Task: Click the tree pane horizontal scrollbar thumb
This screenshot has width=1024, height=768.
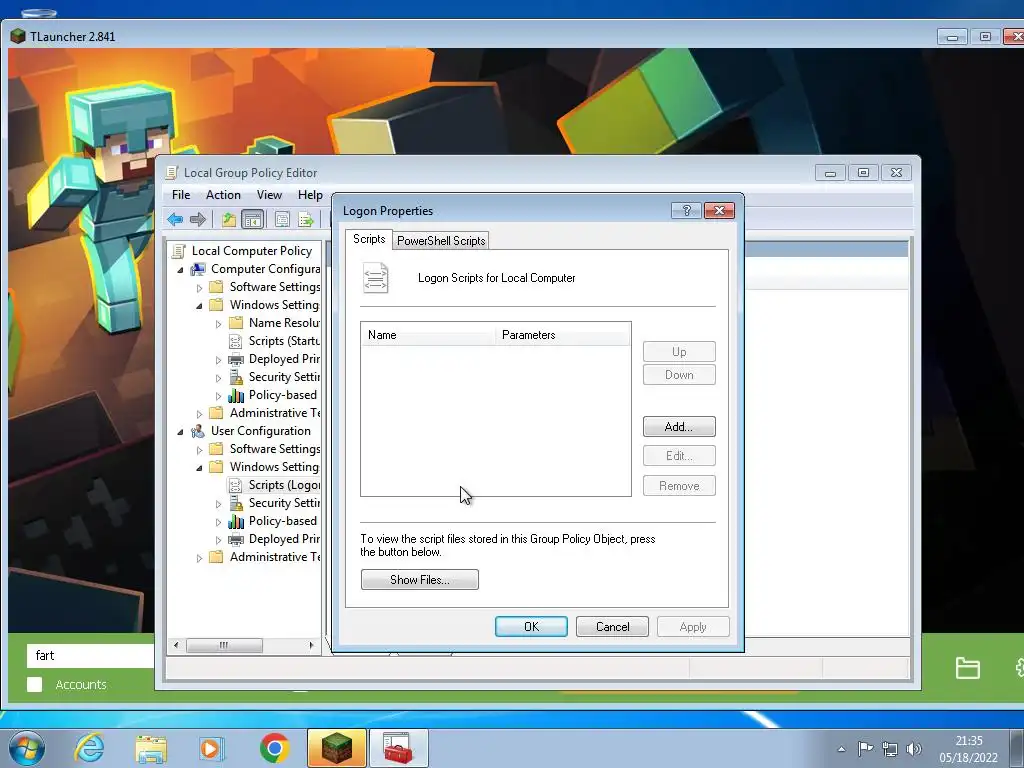Action: 224,645
